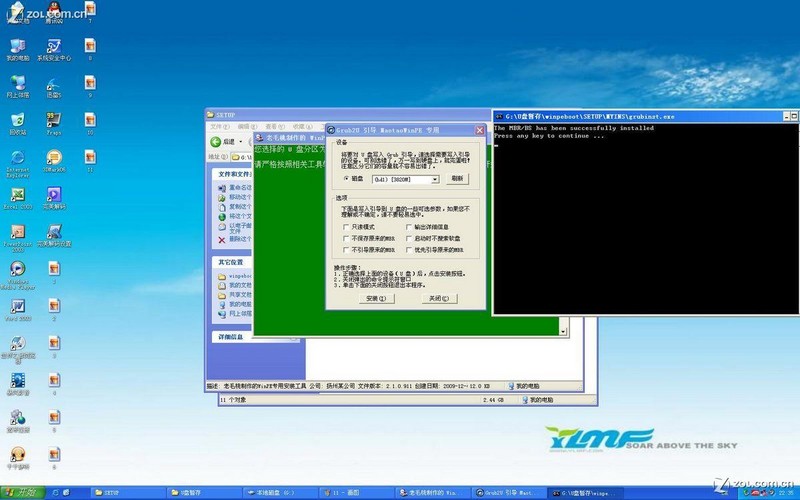Tick the 不引导原来的MBR checkbox

click(346, 250)
